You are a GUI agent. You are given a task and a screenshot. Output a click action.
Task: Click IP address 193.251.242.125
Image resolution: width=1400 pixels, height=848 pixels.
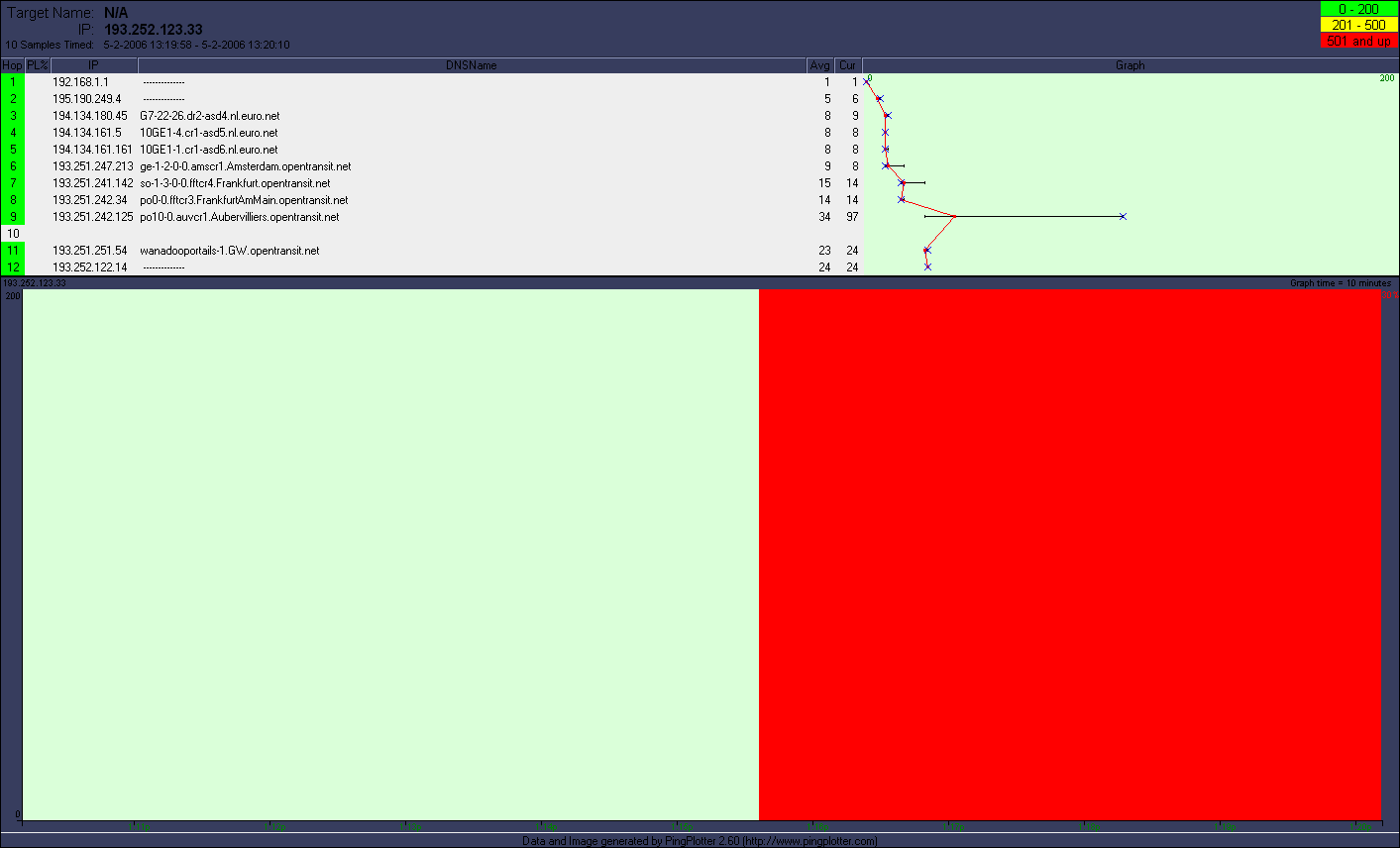[x=92, y=217]
